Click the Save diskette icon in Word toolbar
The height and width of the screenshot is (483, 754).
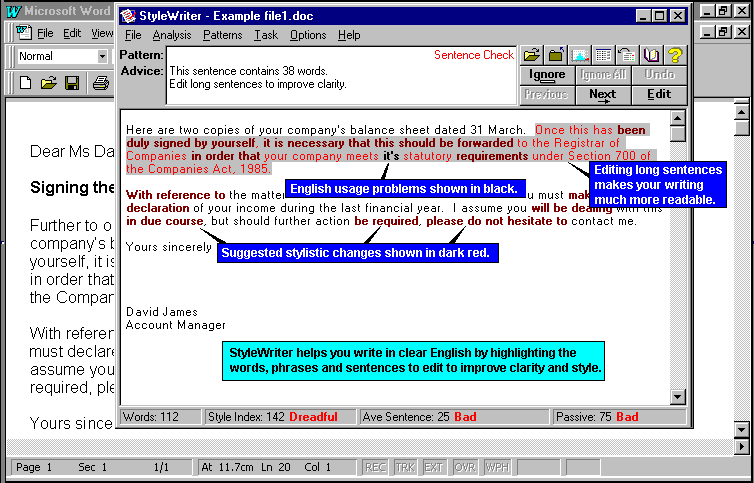pos(72,83)
